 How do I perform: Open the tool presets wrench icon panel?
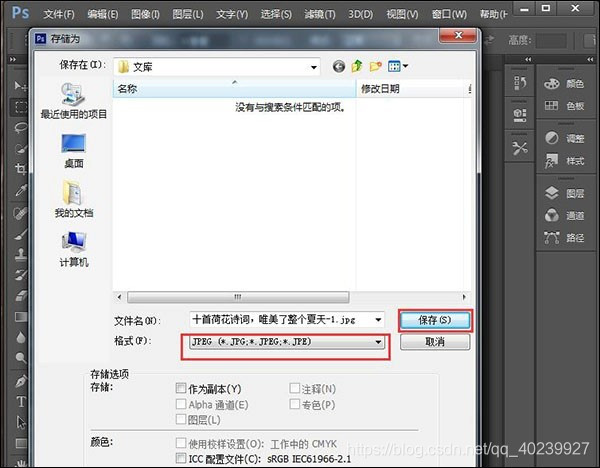click(x=520, y=148)
